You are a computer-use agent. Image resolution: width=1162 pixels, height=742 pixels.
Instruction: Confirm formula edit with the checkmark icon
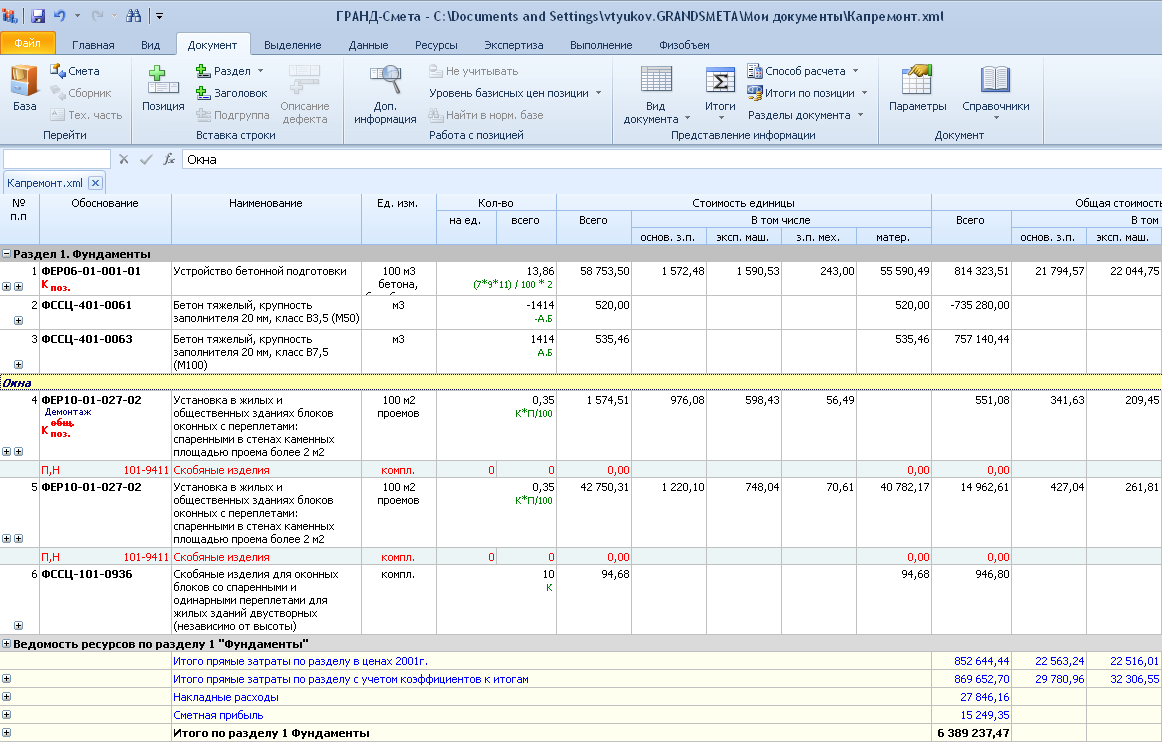[146, 159]
